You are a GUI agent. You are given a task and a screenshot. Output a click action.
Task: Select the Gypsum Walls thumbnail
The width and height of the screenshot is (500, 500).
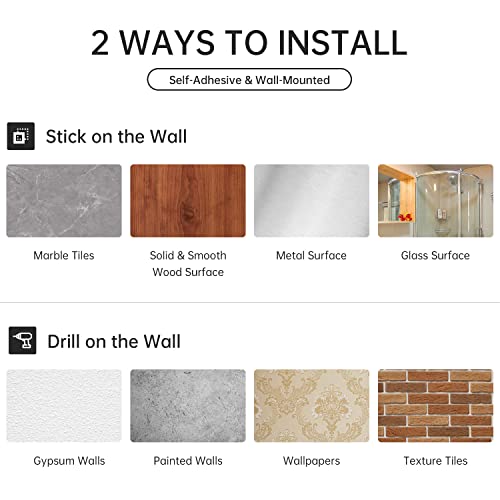point(64,406)
